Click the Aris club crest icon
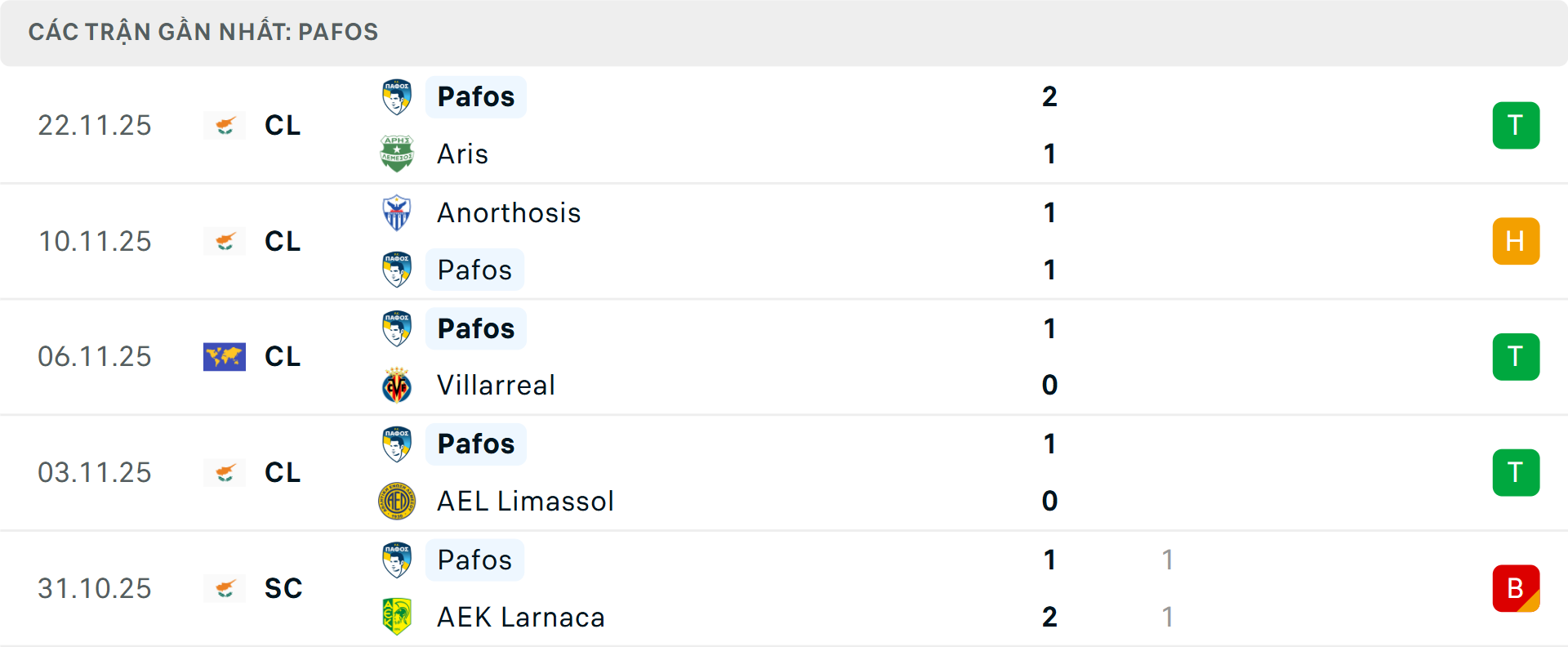1568x647 pixels. pyautogui.click(x=397, y=154)
